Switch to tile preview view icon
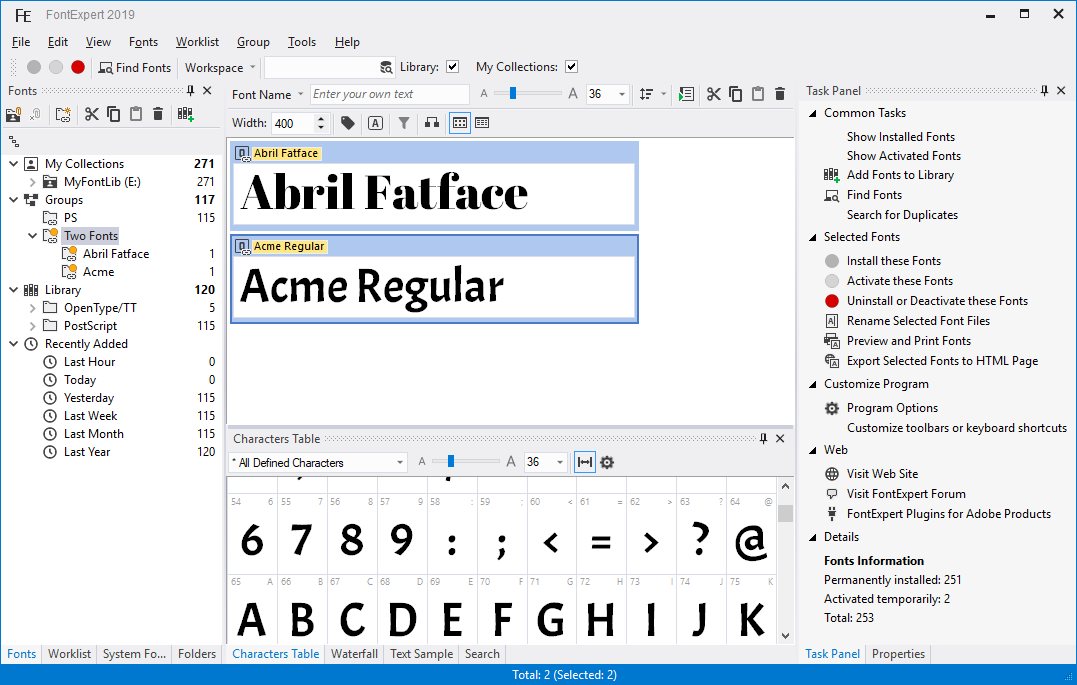This screenshot has height=685, width=1077. pos(460,123)
